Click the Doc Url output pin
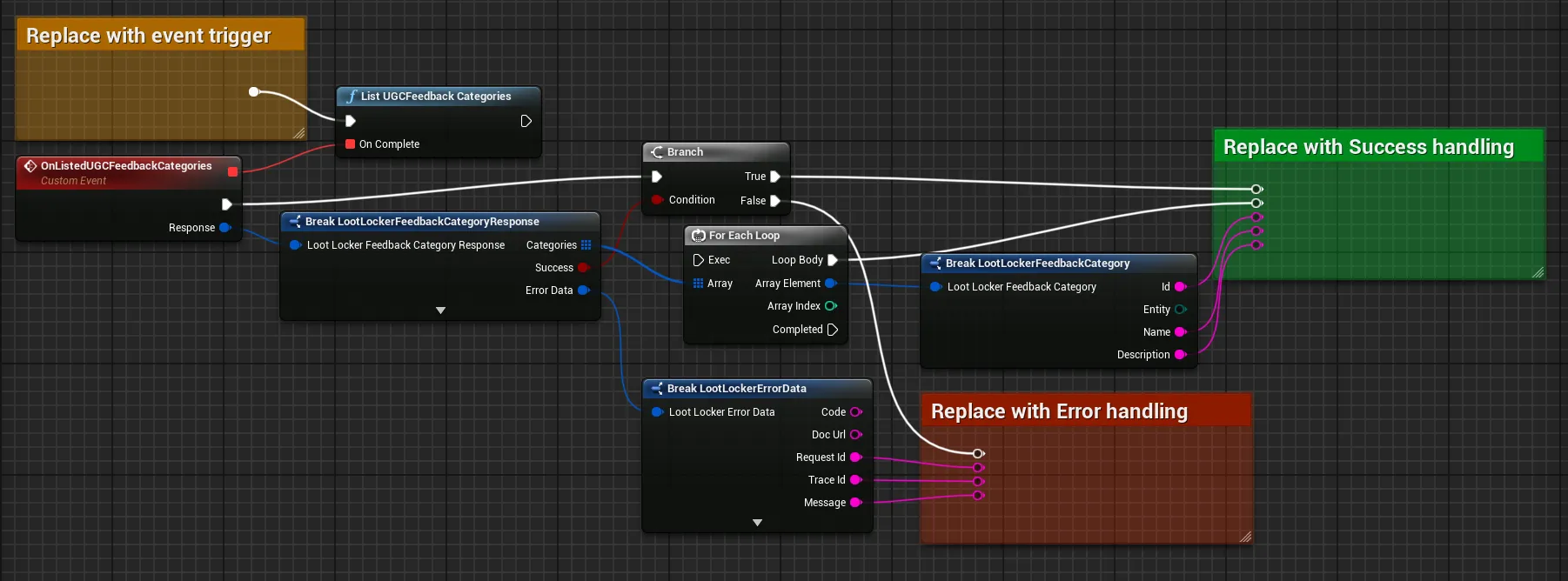Viewport: 1568px width, 581px height. coord(856,435)
